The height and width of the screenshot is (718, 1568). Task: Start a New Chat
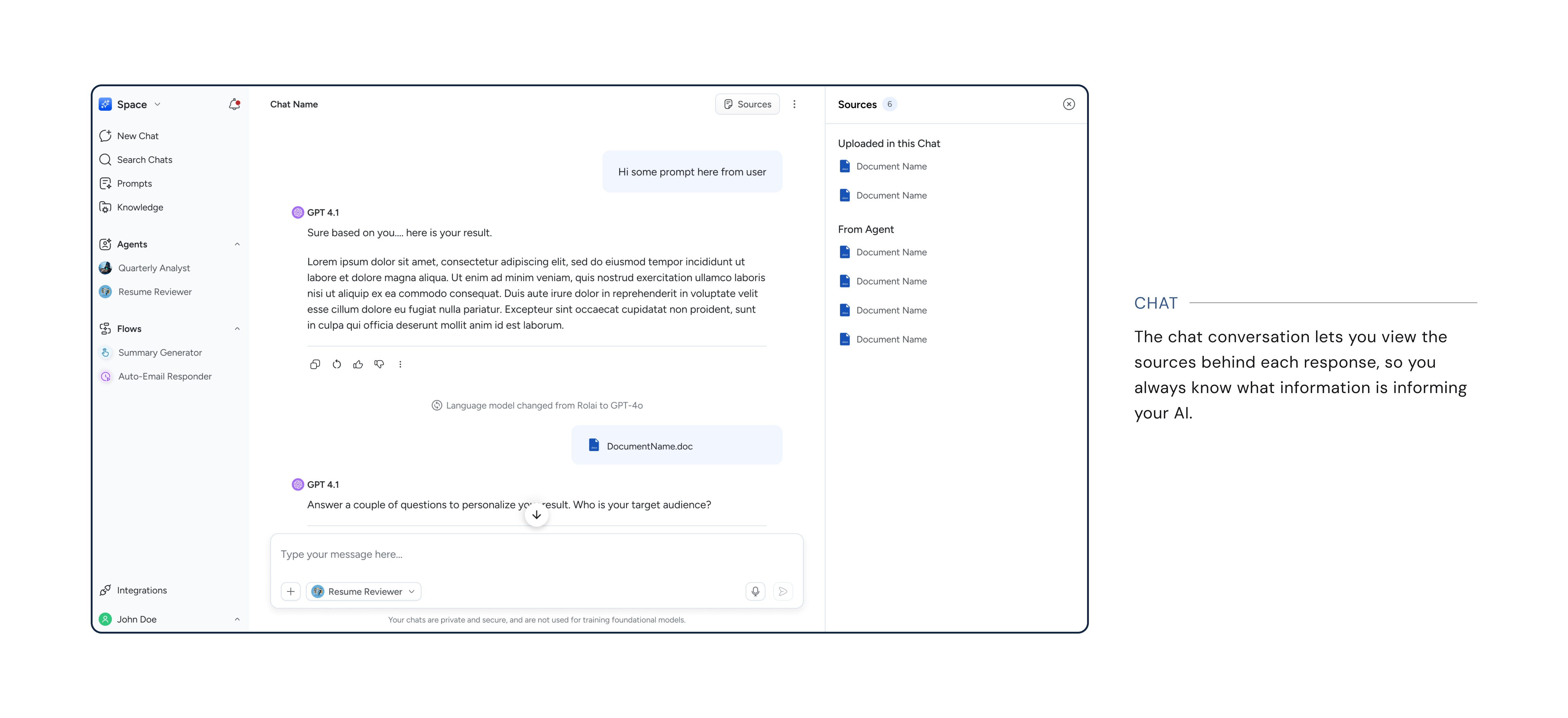138,136
